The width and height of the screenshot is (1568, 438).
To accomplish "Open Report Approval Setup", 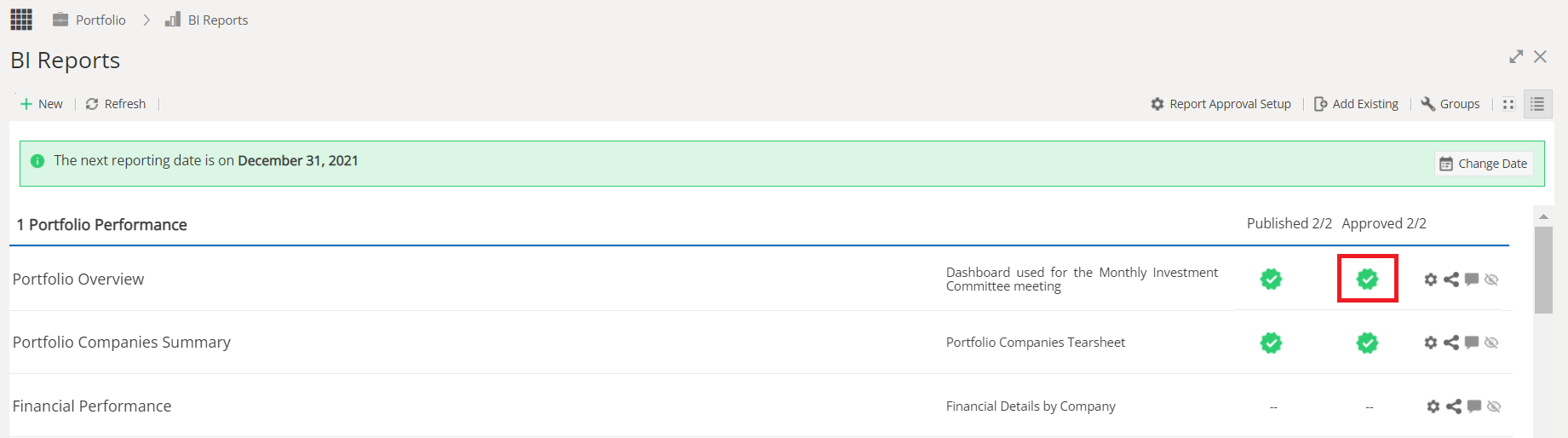I will [1221, 104].
